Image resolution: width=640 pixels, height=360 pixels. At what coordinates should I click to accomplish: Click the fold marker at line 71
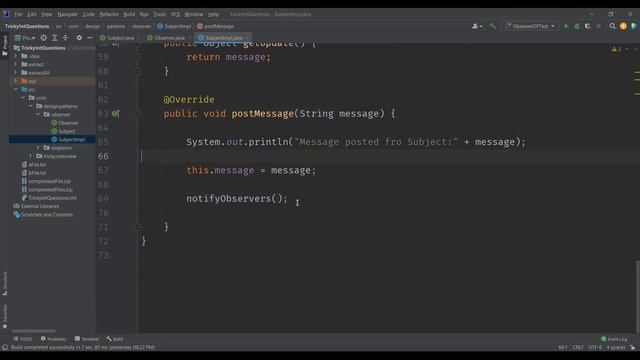(138, 227)
